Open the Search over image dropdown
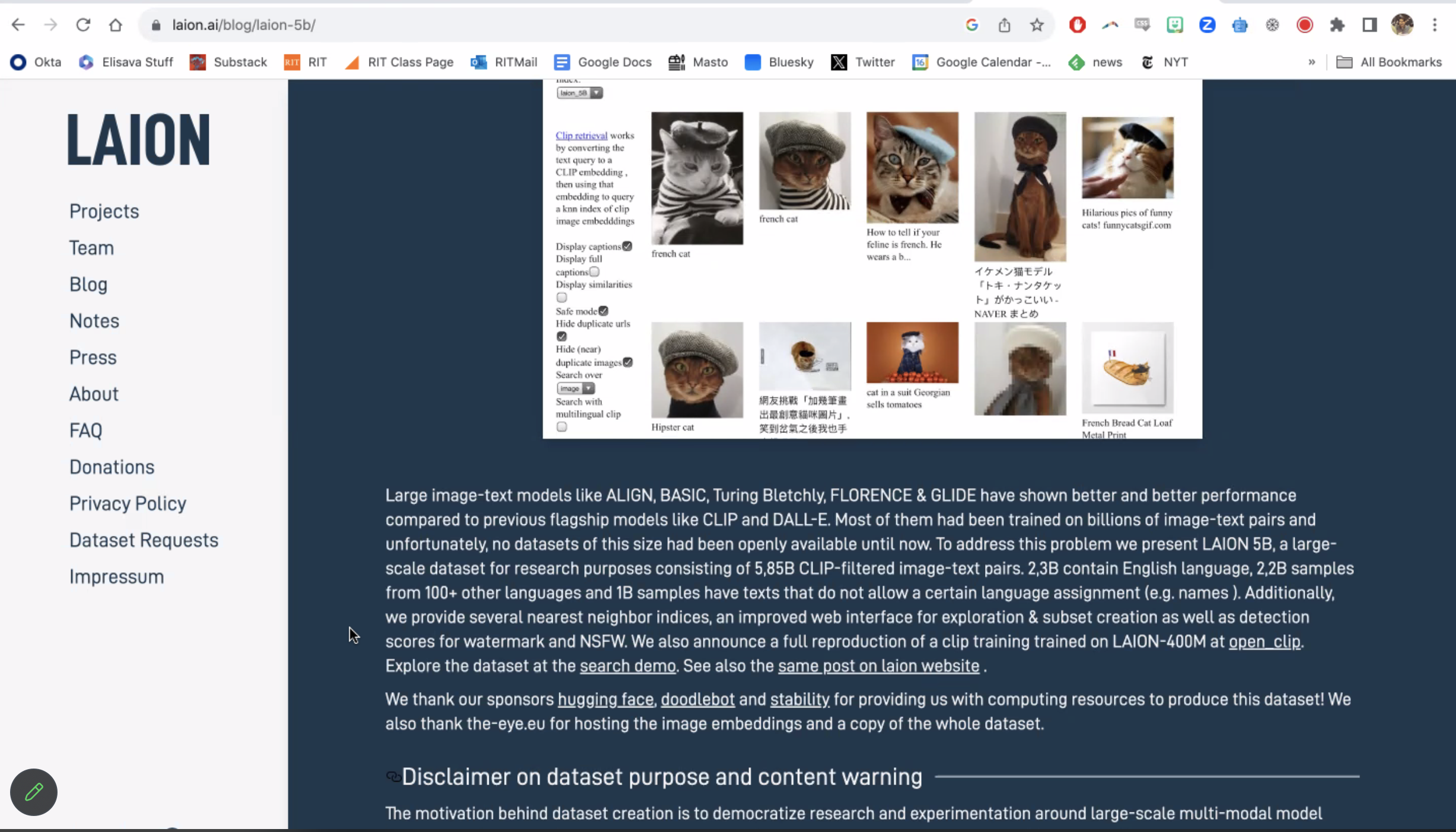1456x832 pixels. coord(575,388)
